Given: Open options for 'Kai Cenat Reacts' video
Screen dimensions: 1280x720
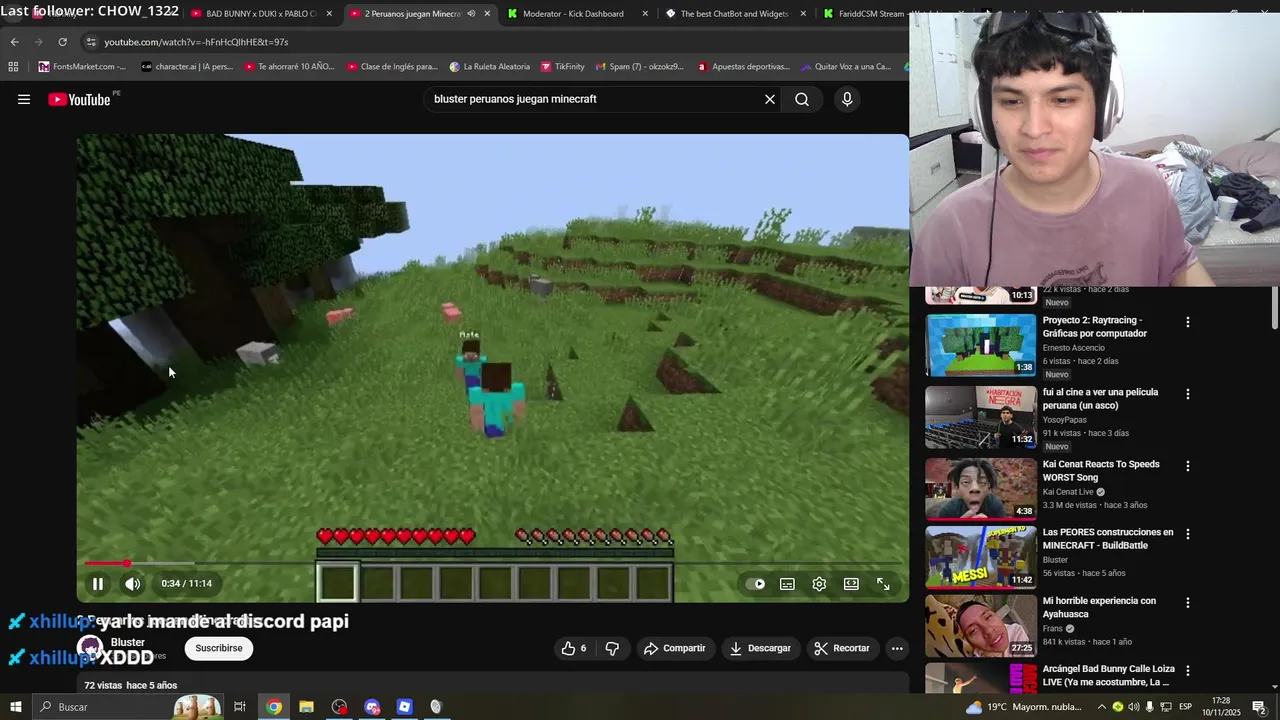Looking at the screenshot, I should tap(1188, 466).
